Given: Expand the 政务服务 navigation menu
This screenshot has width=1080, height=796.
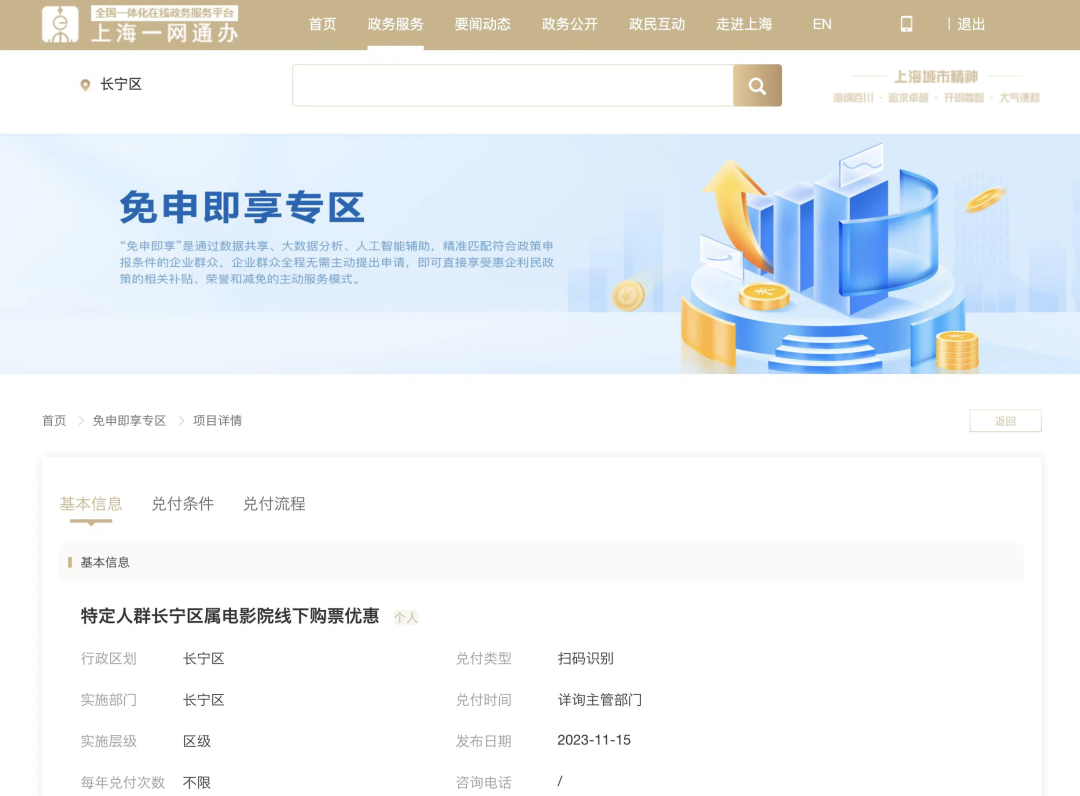Looking at the screenshot, I should tap(395, 24).
